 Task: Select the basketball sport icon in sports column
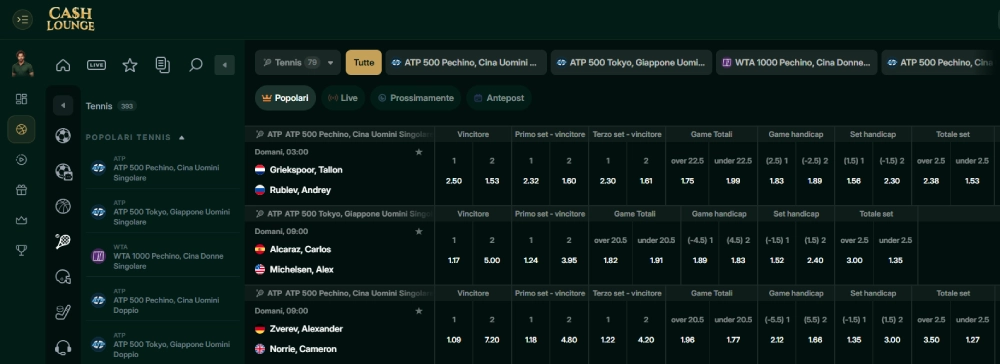(63, 206)
